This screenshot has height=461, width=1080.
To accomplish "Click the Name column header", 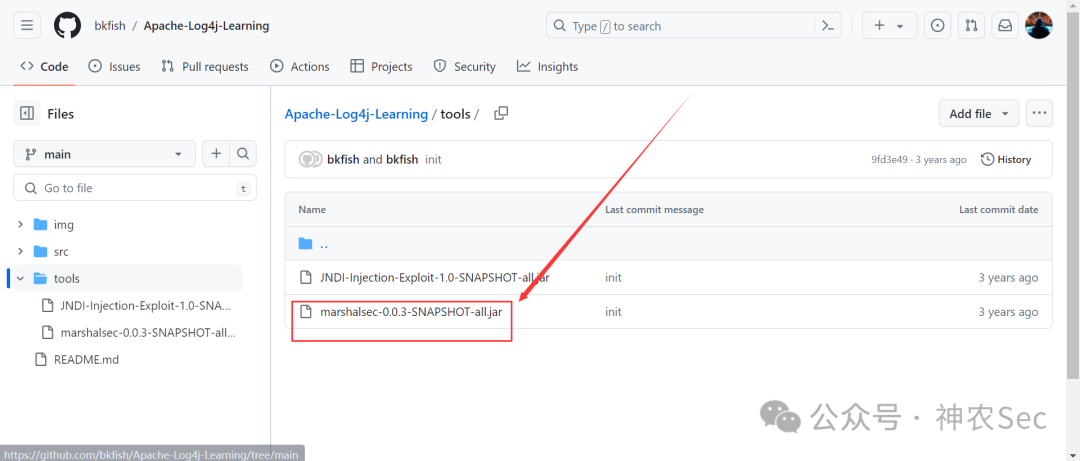I will click(x=312, y=209).
